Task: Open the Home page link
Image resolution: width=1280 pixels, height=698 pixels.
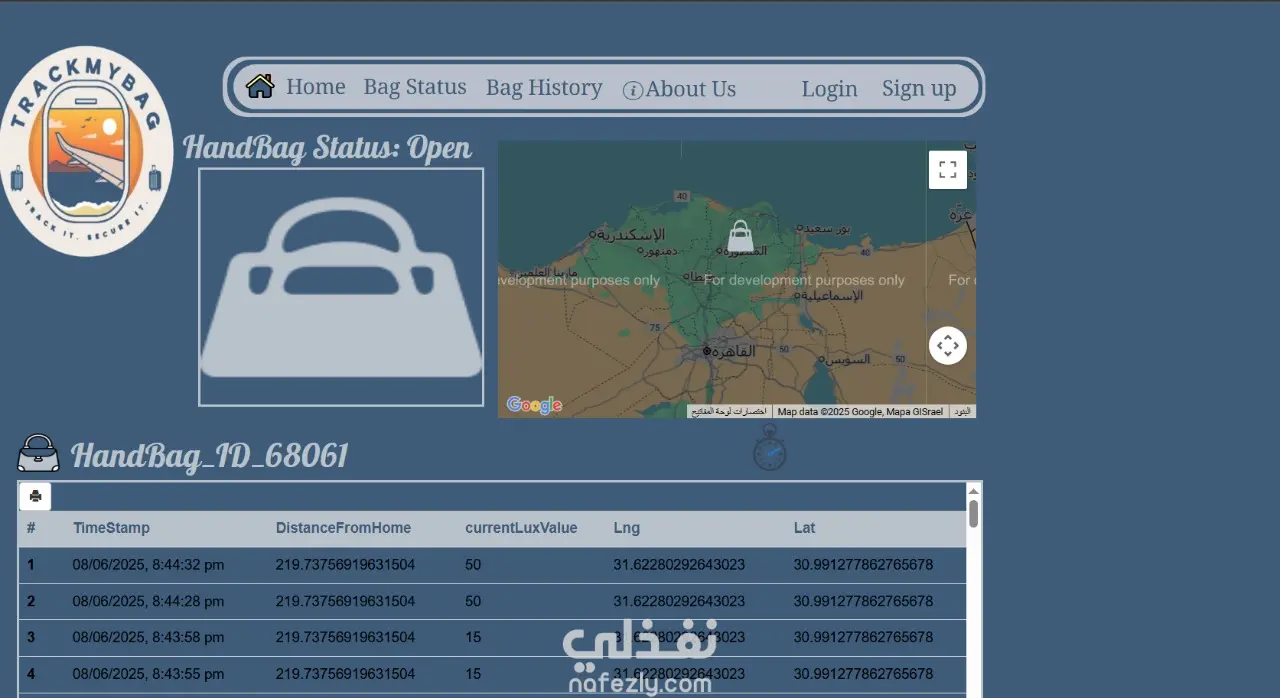Action: pyautogui.click(x=315, y=87)
